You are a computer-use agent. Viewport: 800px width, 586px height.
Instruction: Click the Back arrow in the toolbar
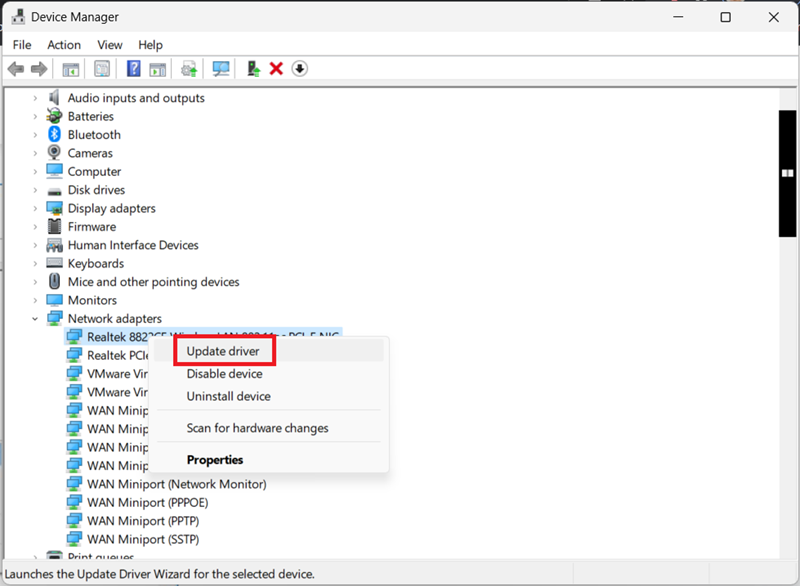tap(16, 69)
